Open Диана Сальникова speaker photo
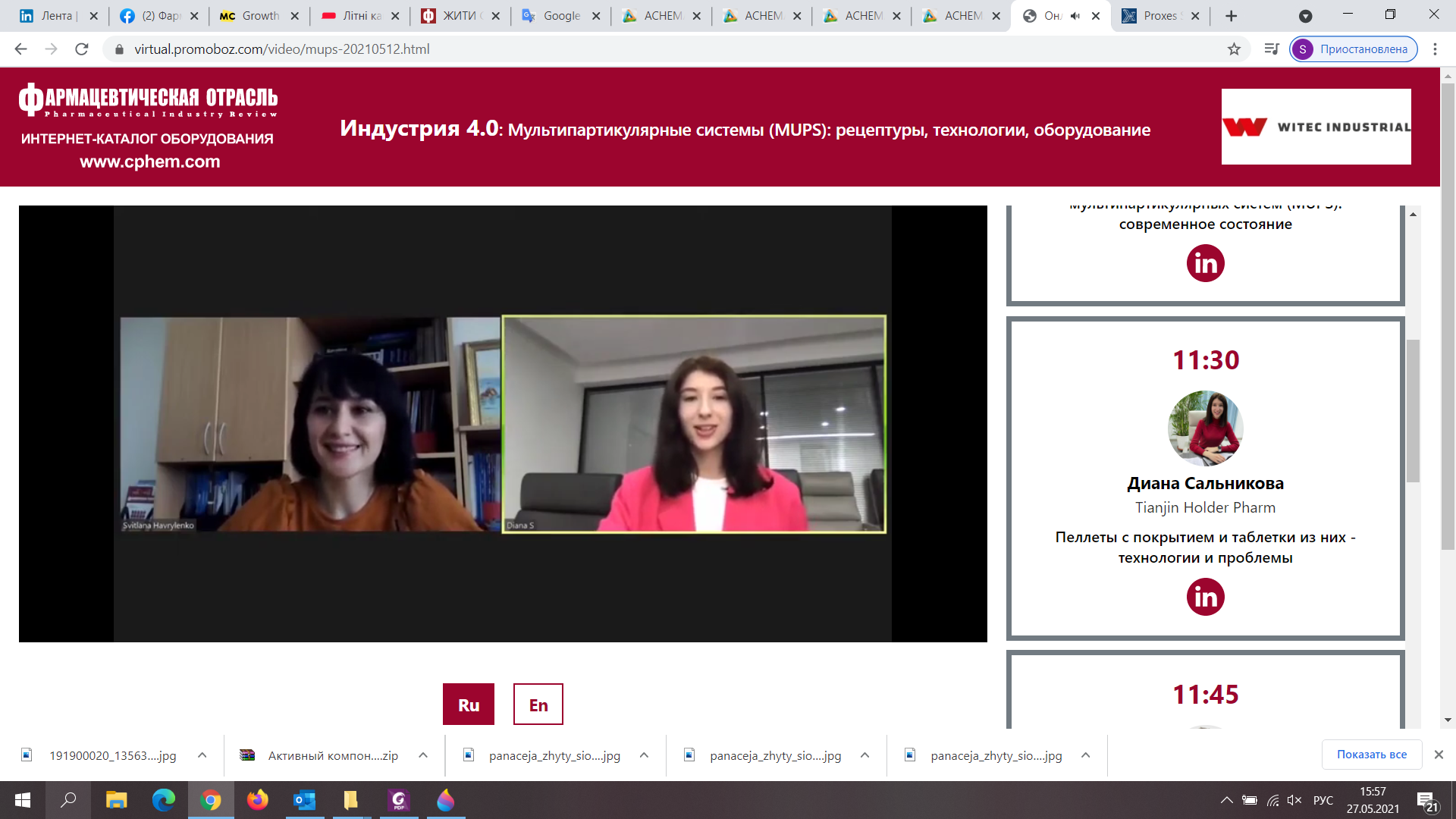The image size is (1456, 819). [x=1205, y=428]
